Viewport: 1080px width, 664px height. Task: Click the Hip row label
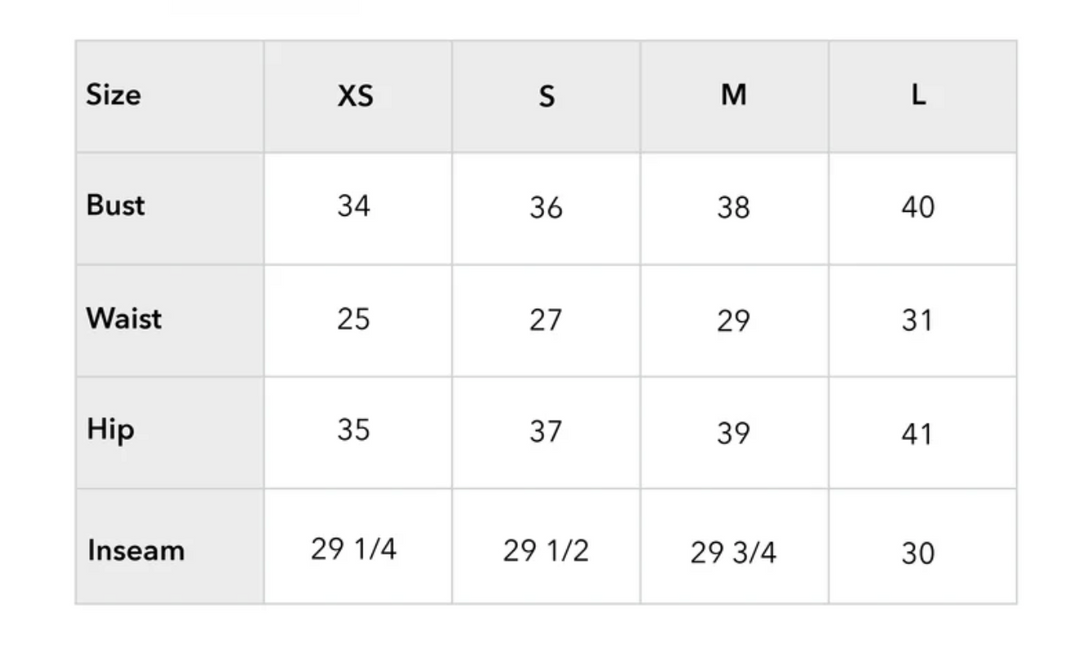pos(110,430)
